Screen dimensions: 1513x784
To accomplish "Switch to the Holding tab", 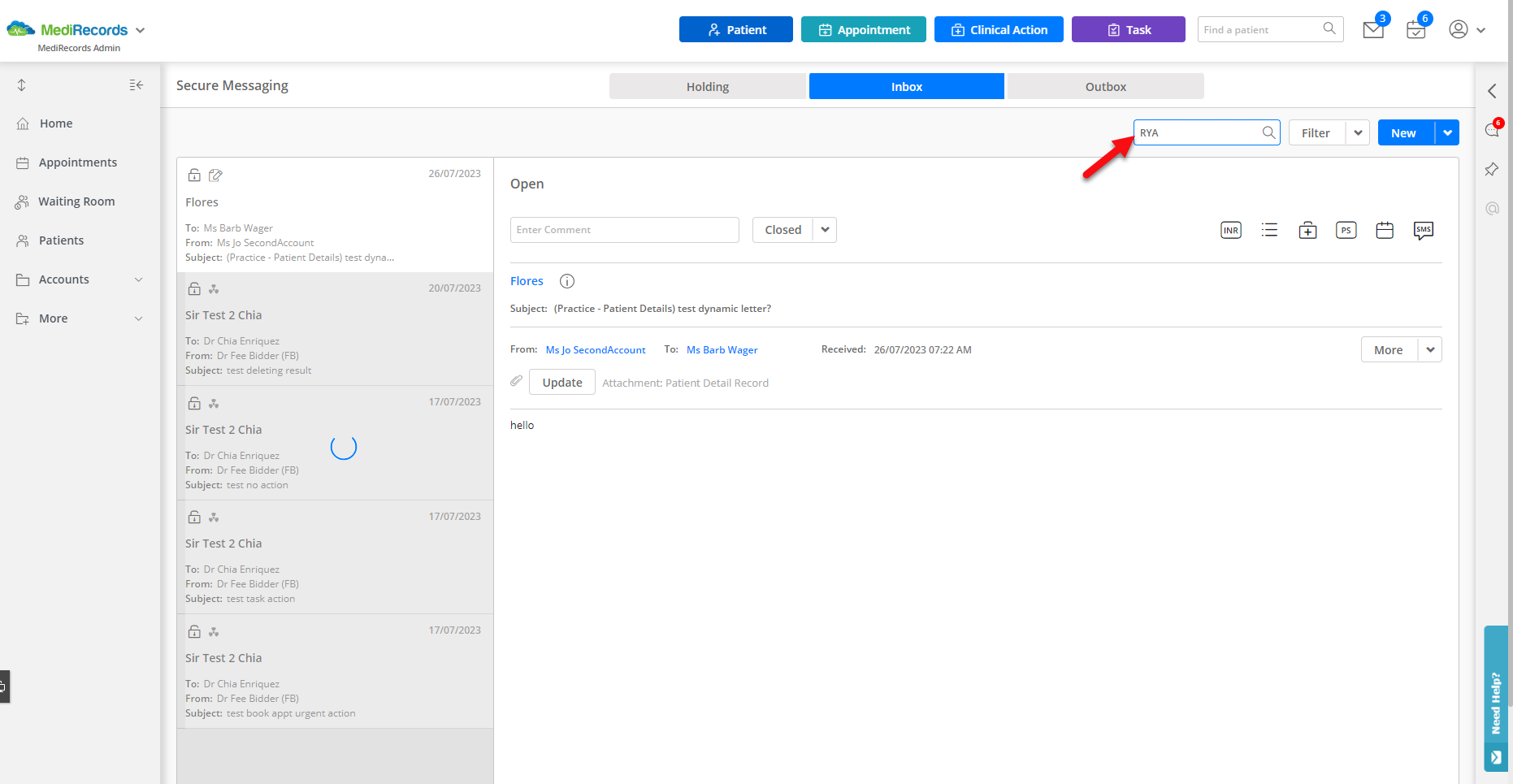I will [708, 86].
